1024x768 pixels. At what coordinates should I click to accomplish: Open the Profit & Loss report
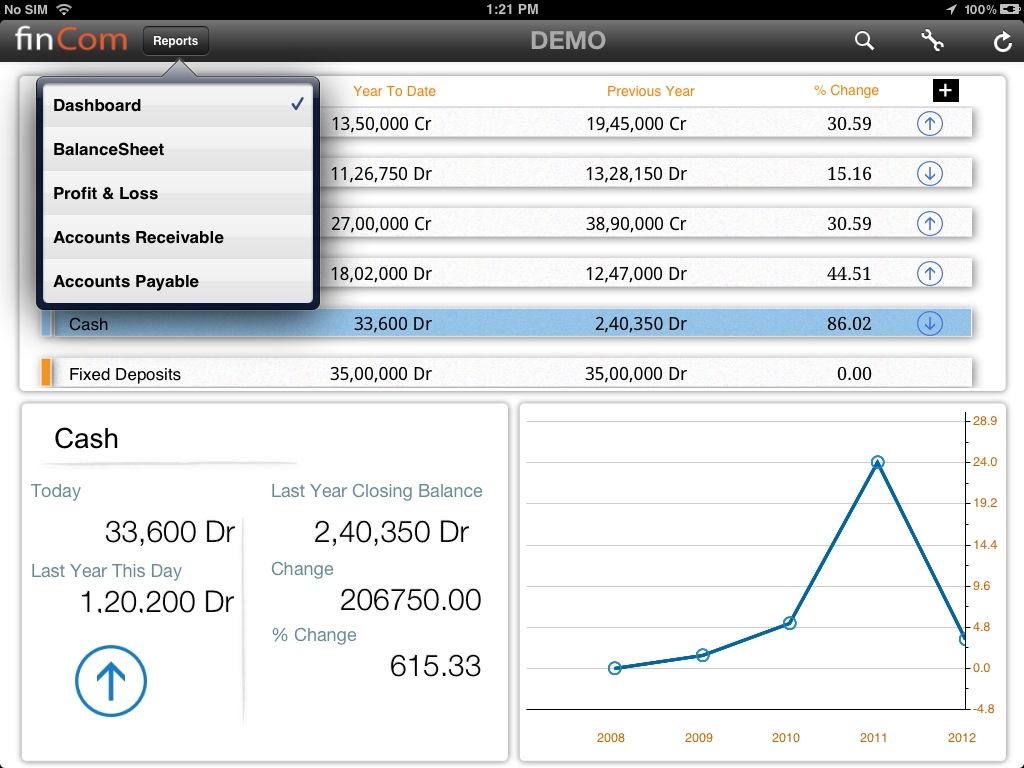(x=177, y=193)
